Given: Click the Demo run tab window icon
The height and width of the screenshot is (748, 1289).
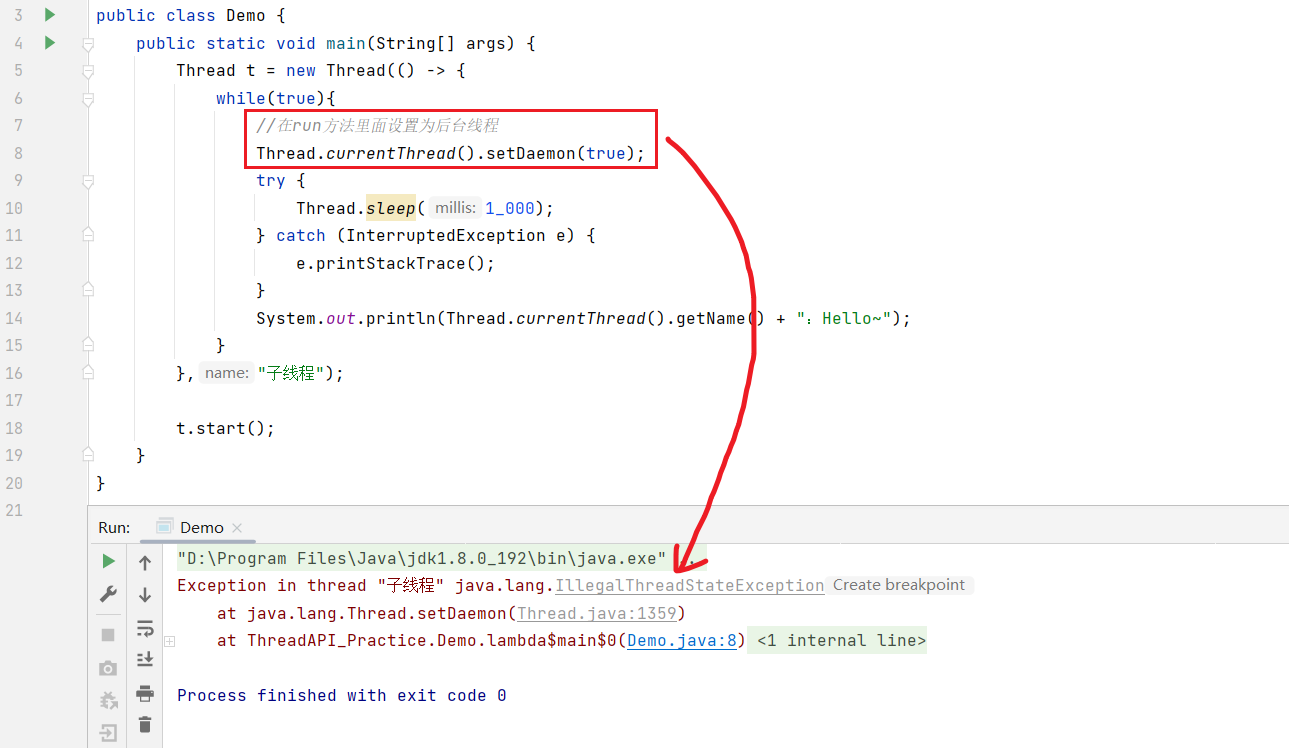Looking at the screenshot, I should click(165, 527).
